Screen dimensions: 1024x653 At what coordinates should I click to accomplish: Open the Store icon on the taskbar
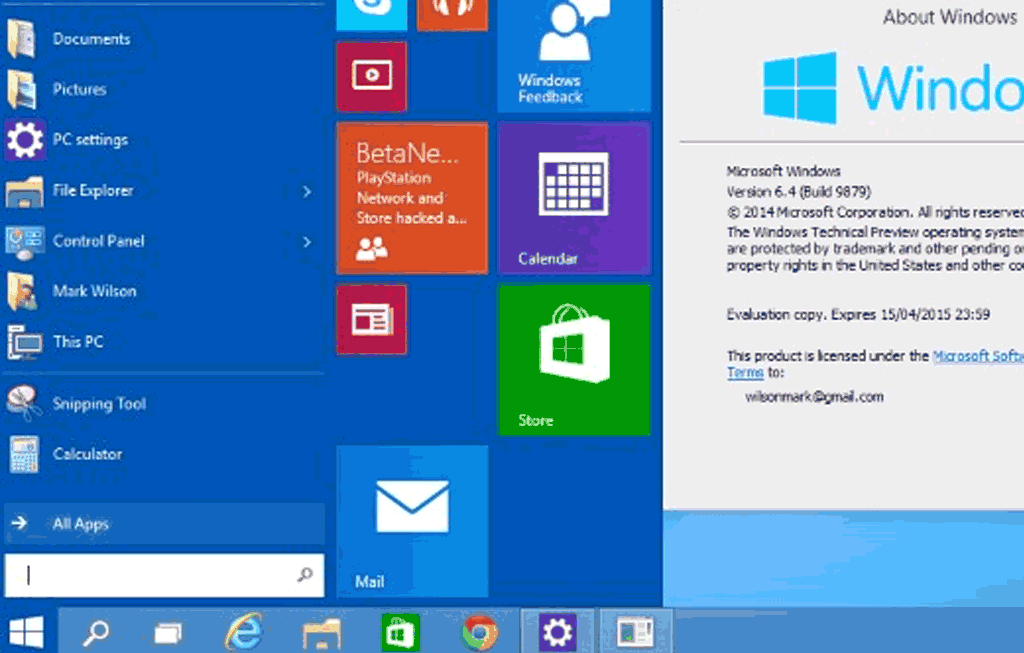pyautogui.click(x=400, y=631)
